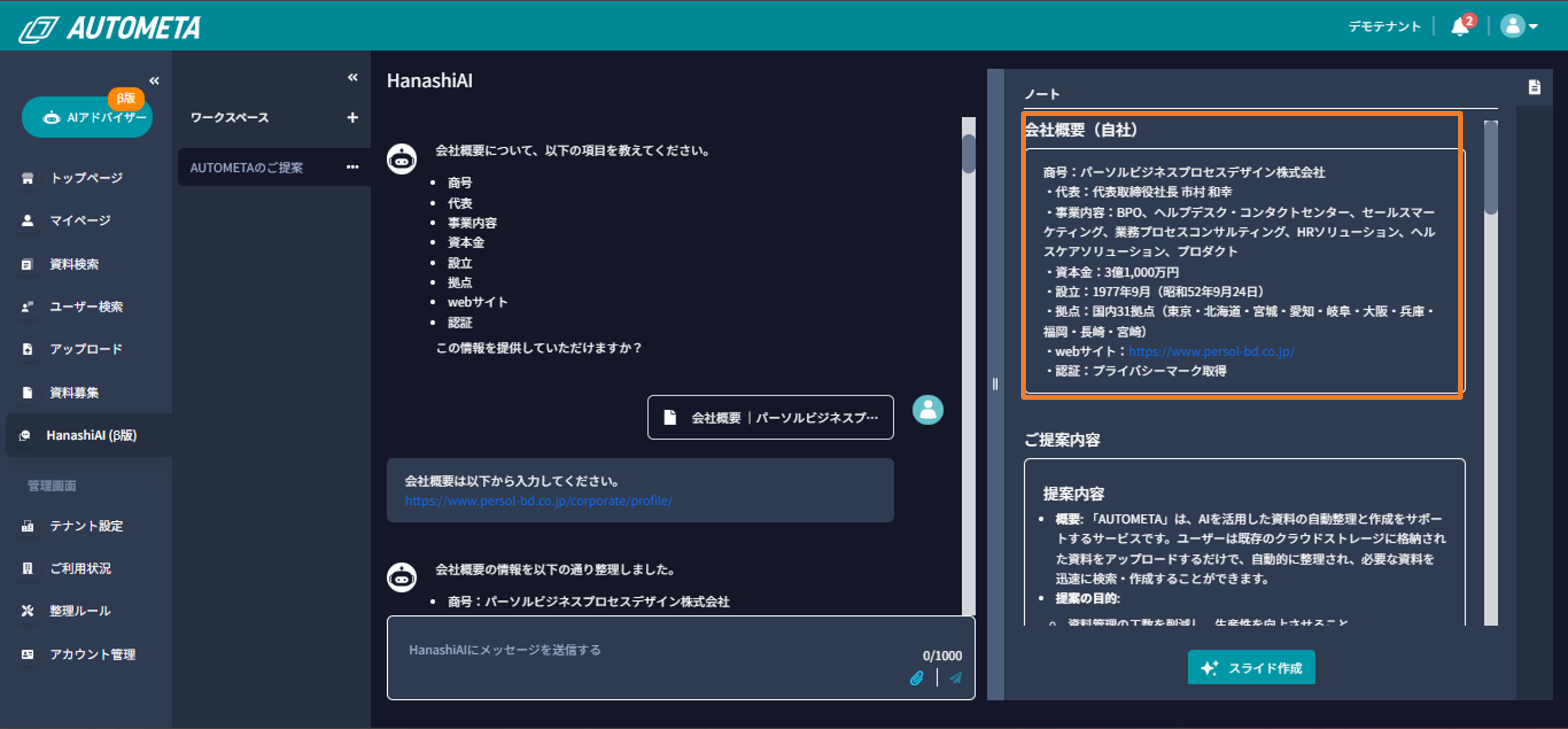The height and width of the screenshot is (729, 1568).
Task: Open 資料募集 menu item
Action: (74, 392)
